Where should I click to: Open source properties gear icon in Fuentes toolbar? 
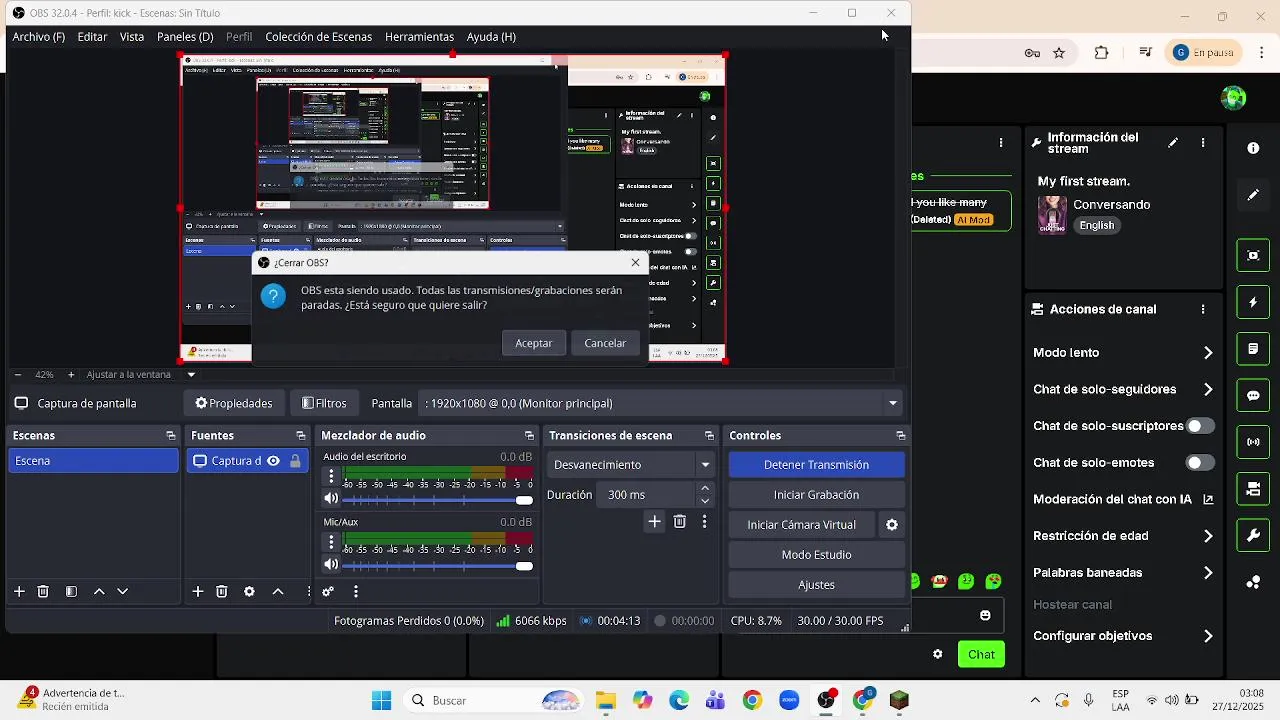click(x=249, y=592)
